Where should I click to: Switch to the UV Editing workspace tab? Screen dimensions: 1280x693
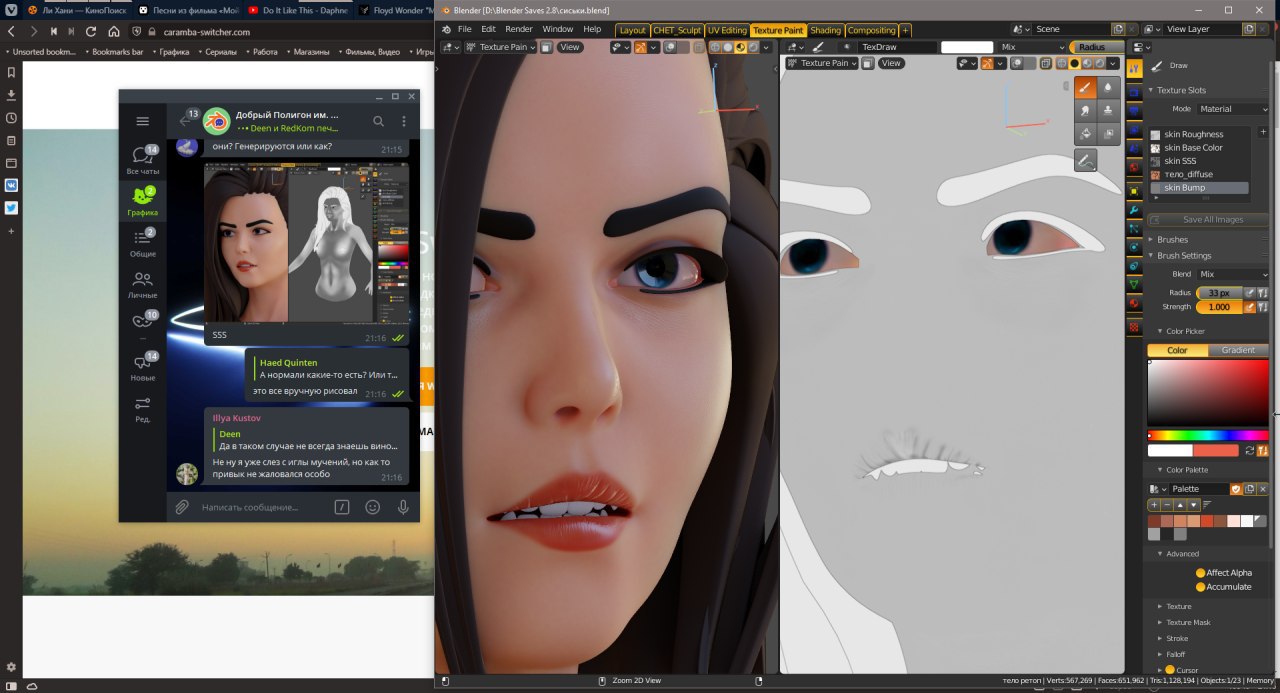pyautogui.click(x=727, y=30)
